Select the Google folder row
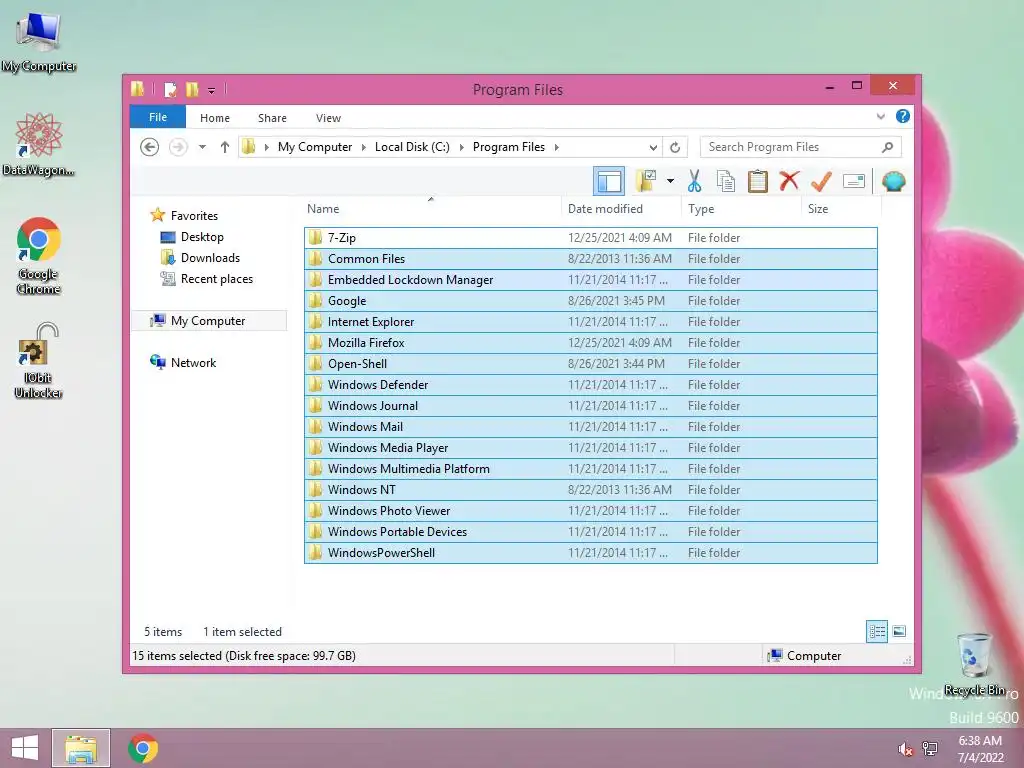1024x768 pixels. (x=590, y=300)
